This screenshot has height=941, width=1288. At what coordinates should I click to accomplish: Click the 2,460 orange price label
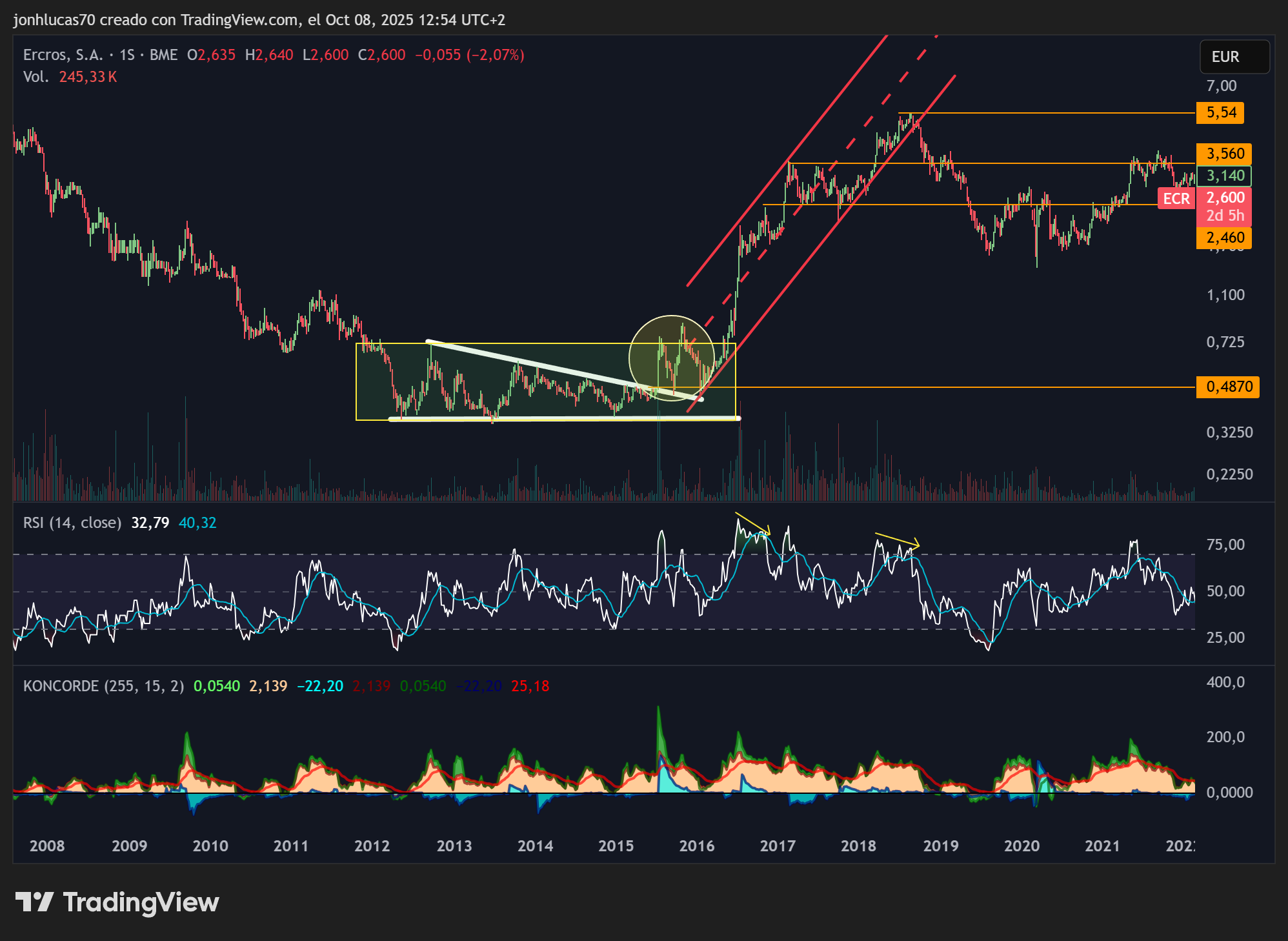pos(1224,238)
